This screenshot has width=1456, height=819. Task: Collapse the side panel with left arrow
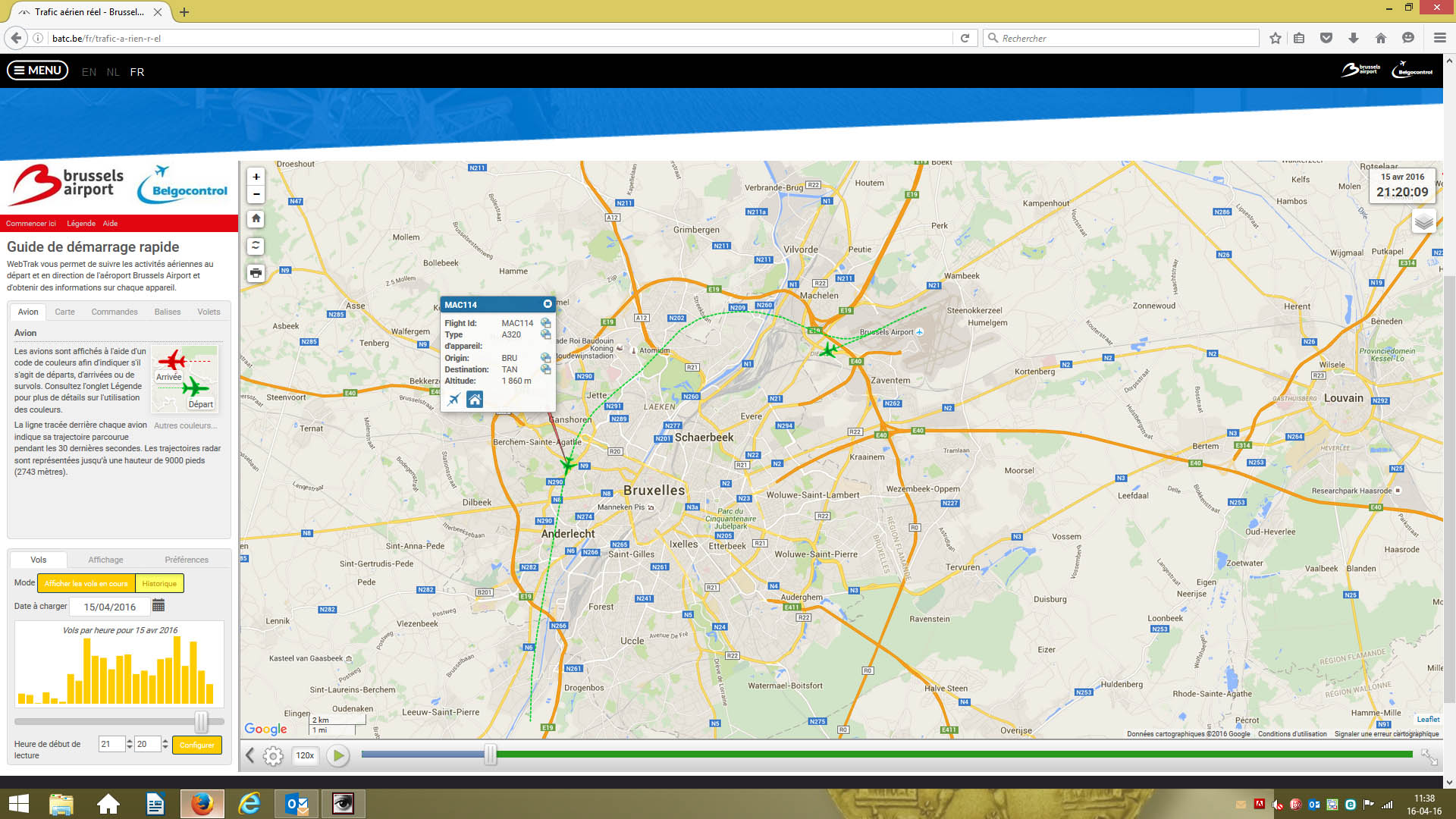pos(249,755)
